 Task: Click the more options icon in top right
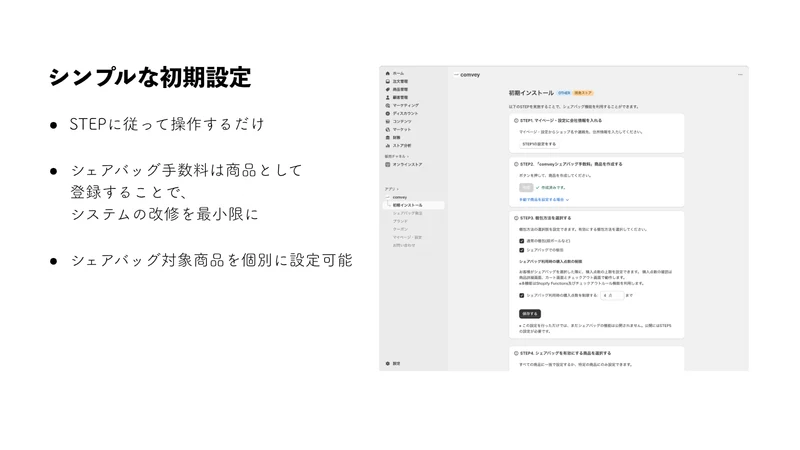tap(740, 75)
